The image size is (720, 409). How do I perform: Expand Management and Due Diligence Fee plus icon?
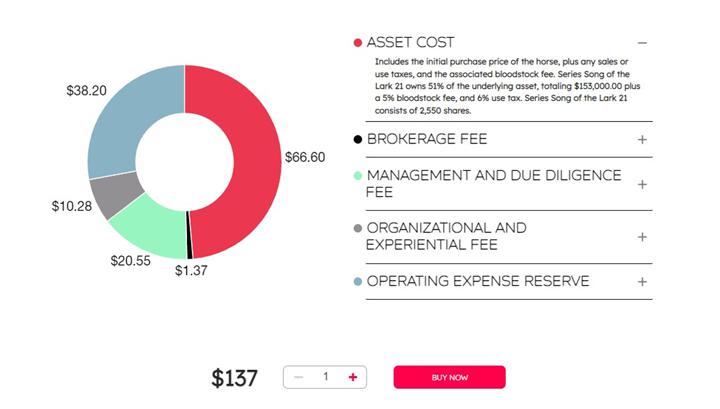point(642,184)
